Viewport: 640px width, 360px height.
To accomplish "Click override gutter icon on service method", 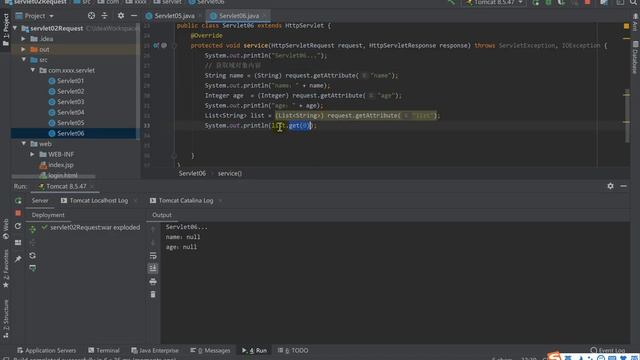I will (x=156, y=45).
